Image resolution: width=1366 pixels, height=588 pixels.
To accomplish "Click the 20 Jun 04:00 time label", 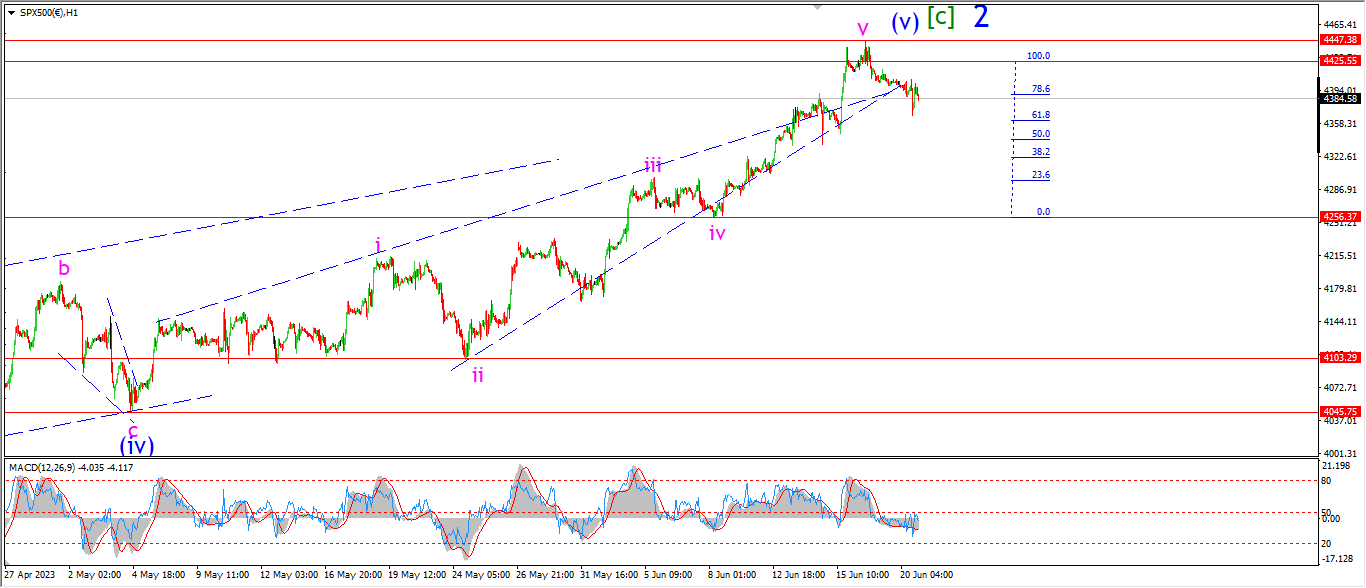I will [x=925, y=576].
